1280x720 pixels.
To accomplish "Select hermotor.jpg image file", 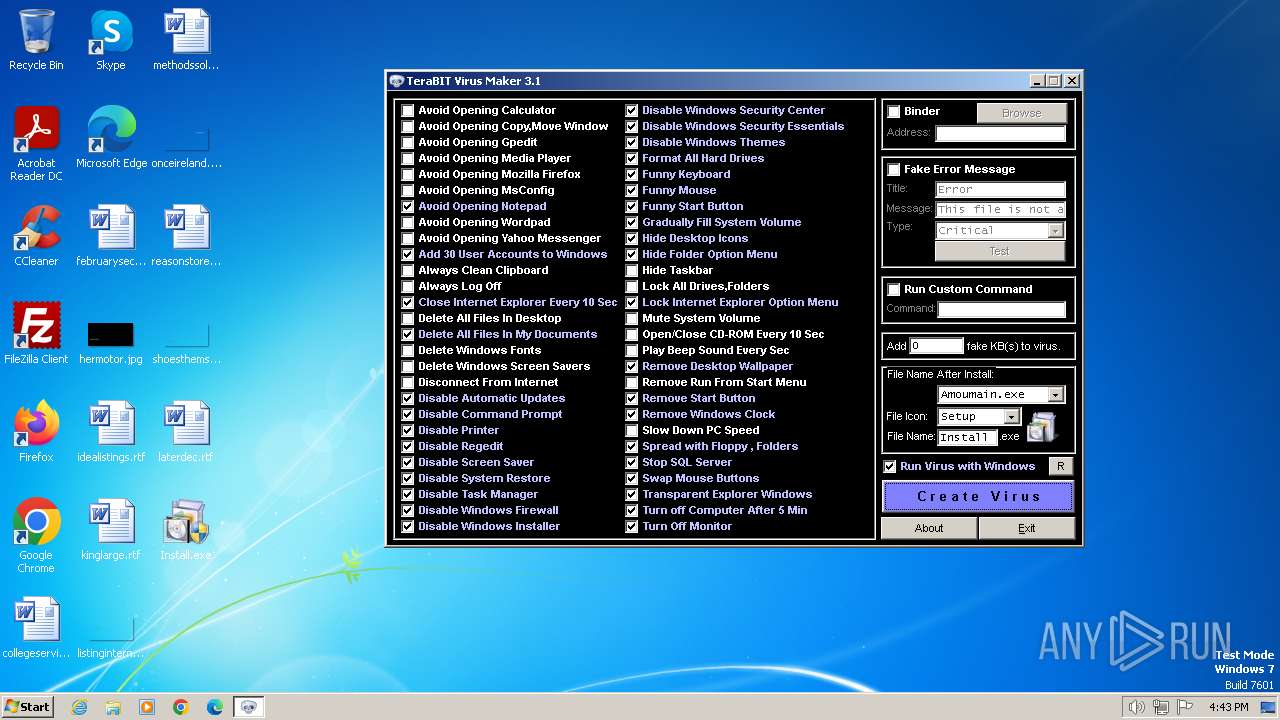I will point(110,340).
